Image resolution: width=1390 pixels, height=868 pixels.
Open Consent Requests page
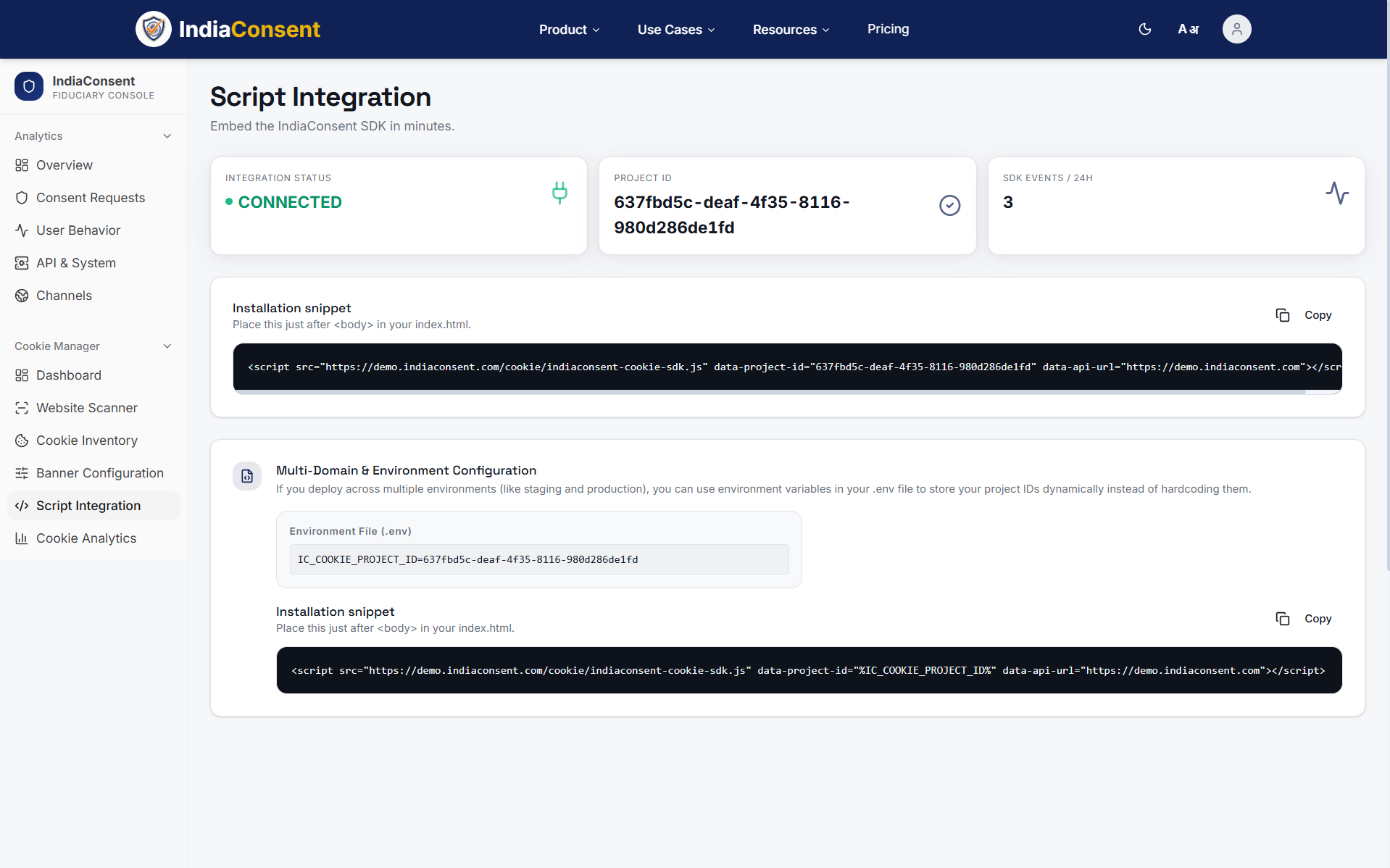[93, 198]
